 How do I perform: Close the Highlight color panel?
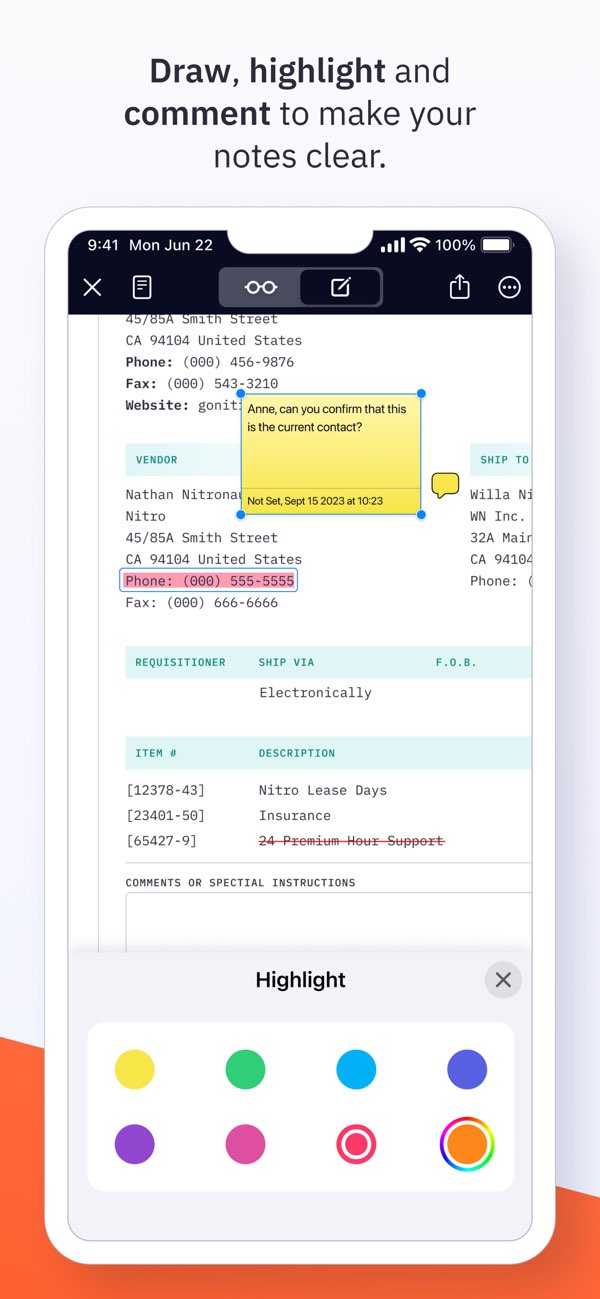coord(503,980)
